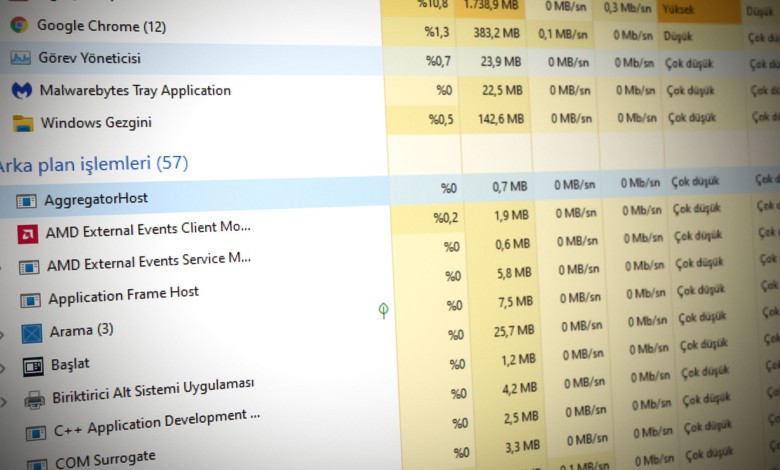Click the 23,9 MB memory value
780x470 pixels.
coord(500,61)
